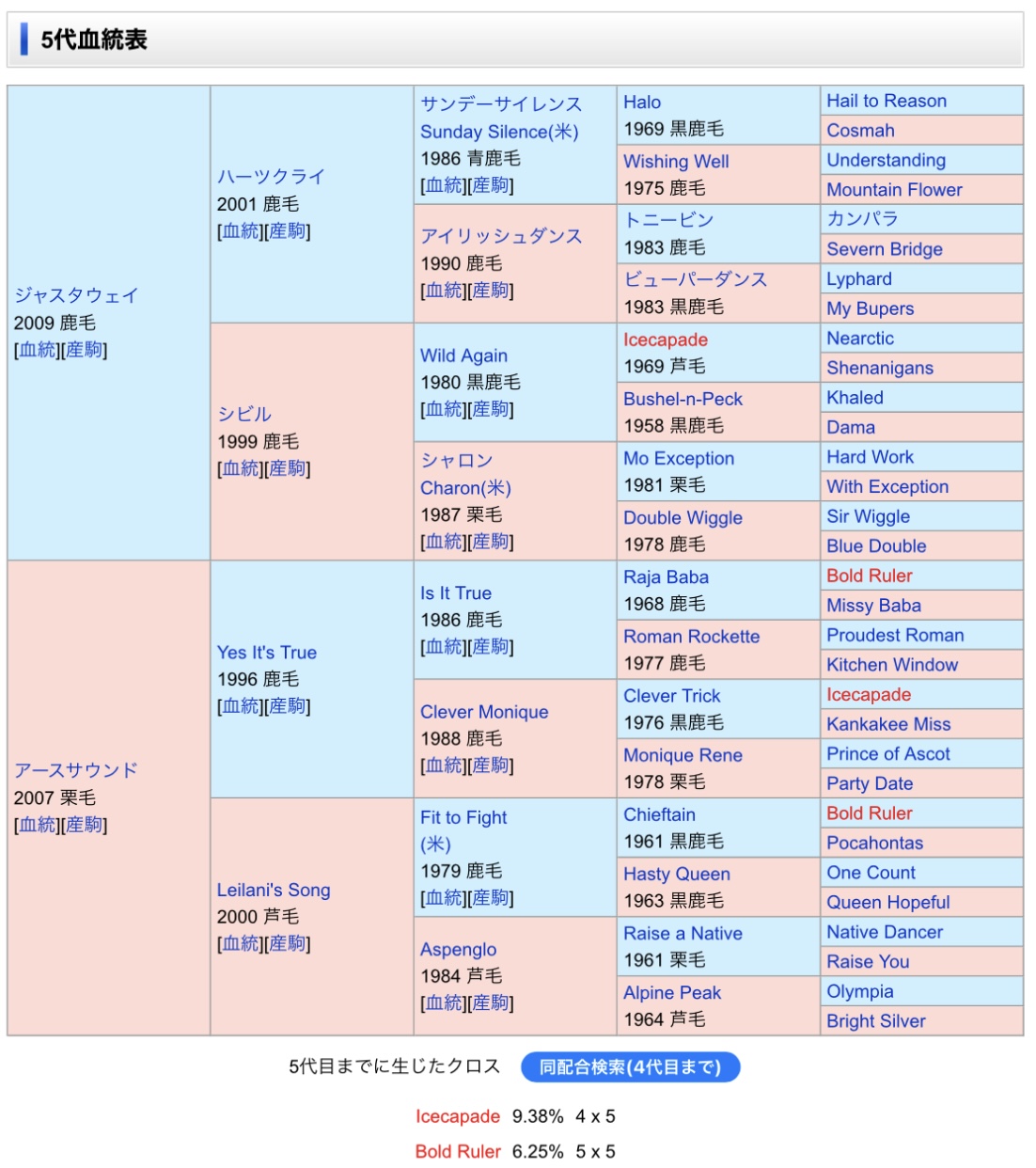Open the トニービン horse link
Screen dimensions: 1036x1168
[x=668, y=220]
